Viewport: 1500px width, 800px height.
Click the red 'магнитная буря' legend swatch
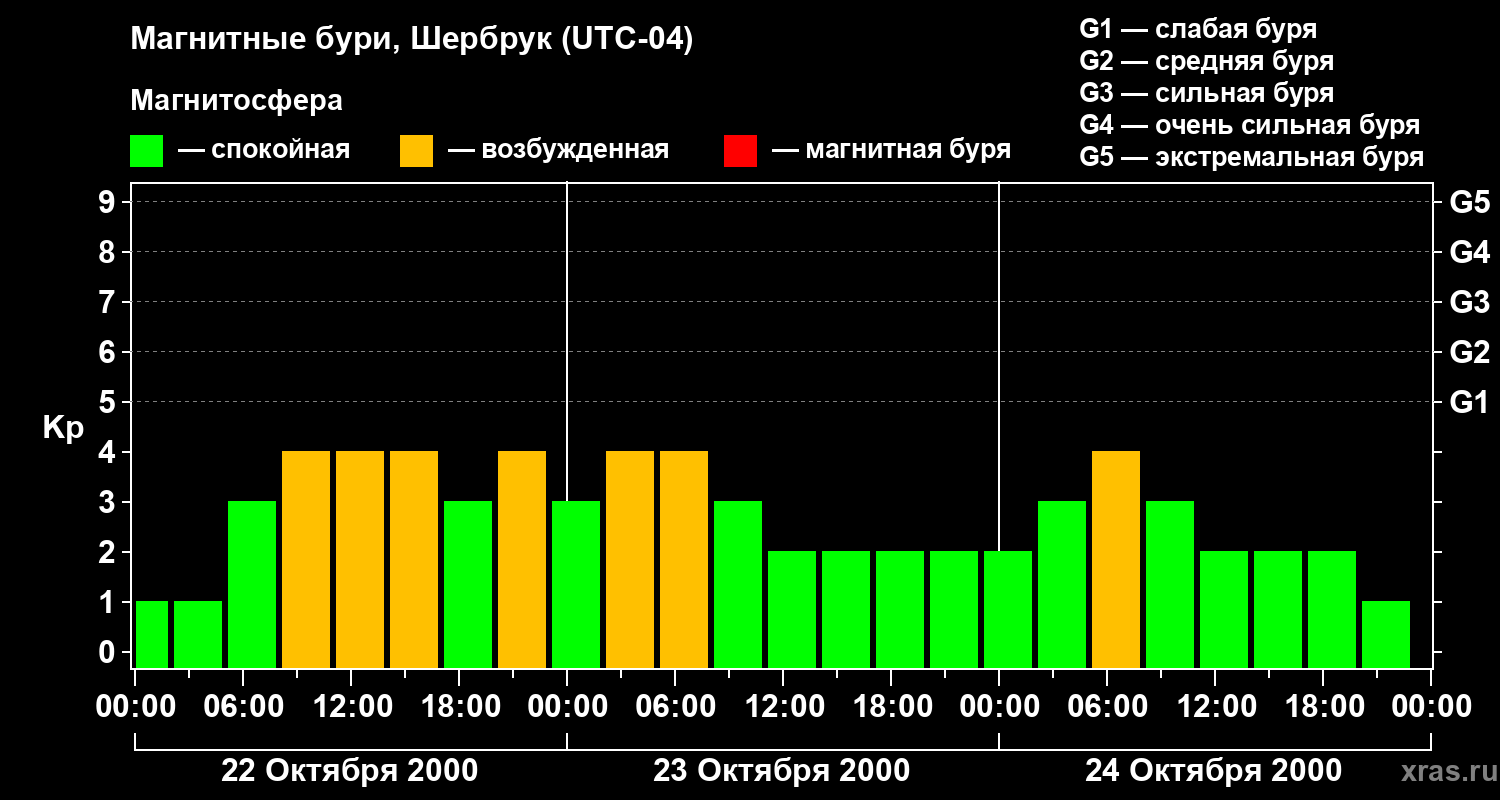pos(740,151)
